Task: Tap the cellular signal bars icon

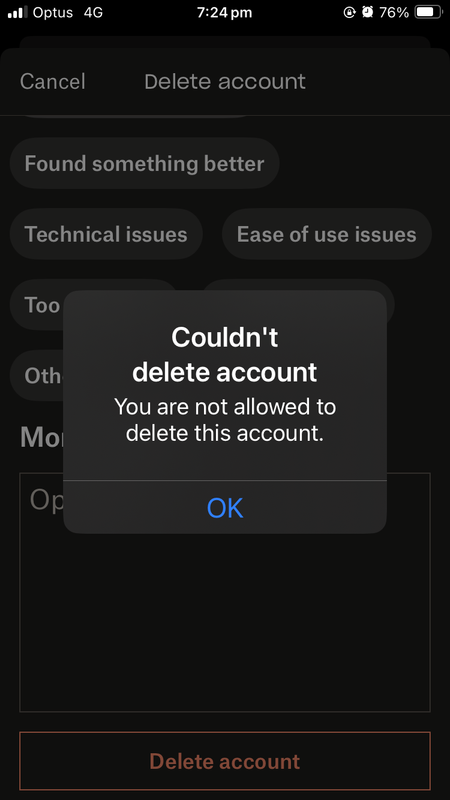Action: coord(18,13)
